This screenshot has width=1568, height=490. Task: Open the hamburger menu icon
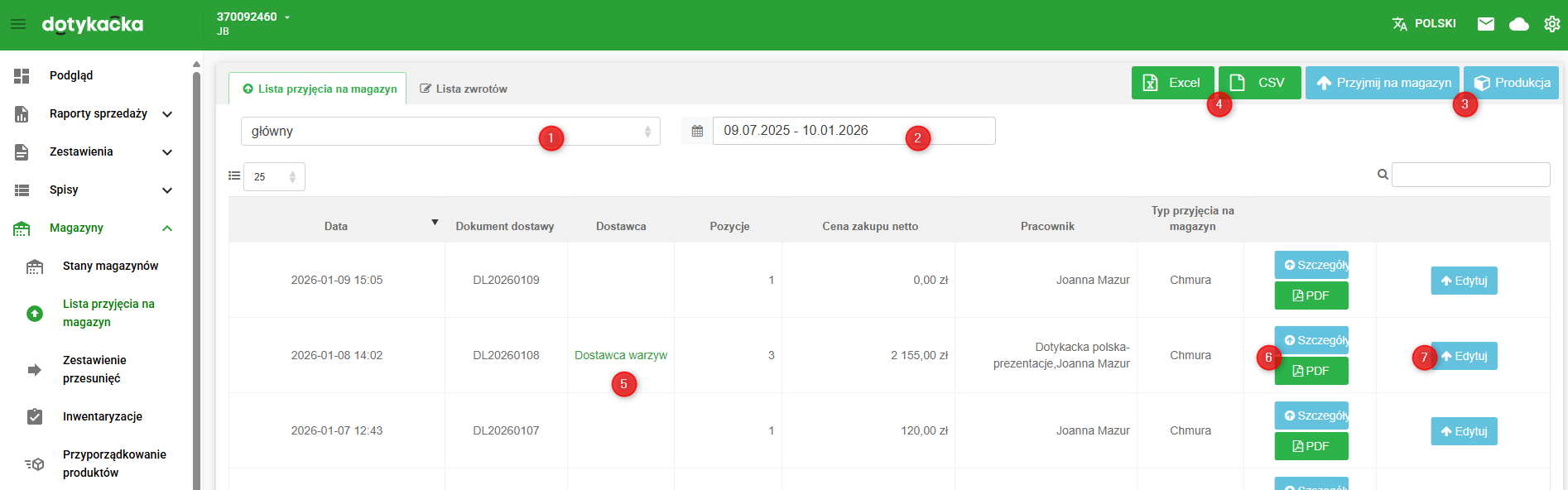pyautogui.click(x=18, y=24)
